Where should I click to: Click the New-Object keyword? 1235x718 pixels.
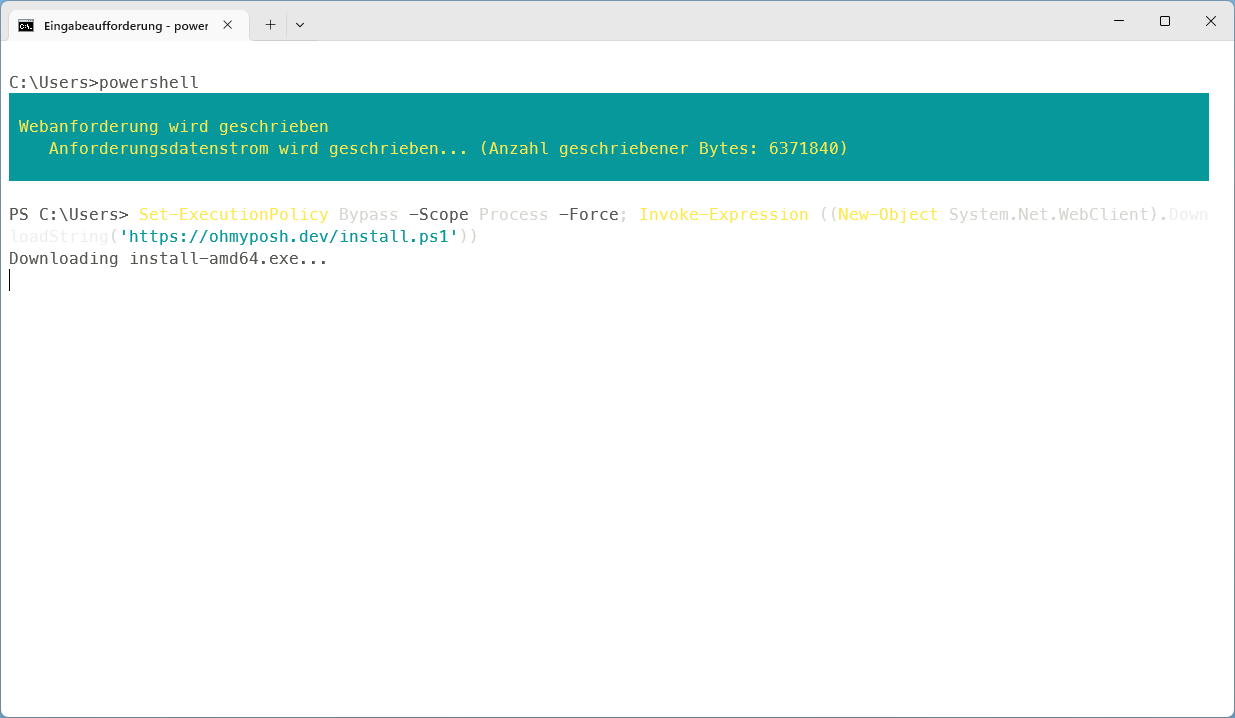888,215
